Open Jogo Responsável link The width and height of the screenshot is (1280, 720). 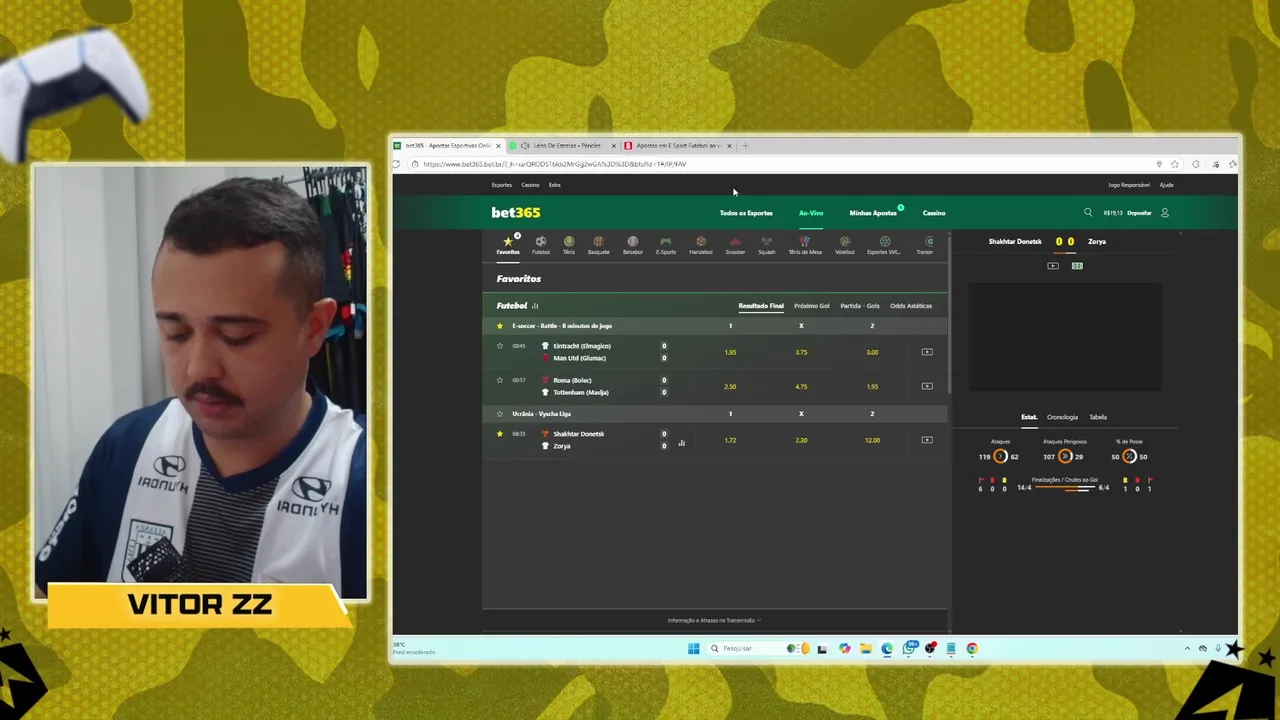click(1129, 185)
